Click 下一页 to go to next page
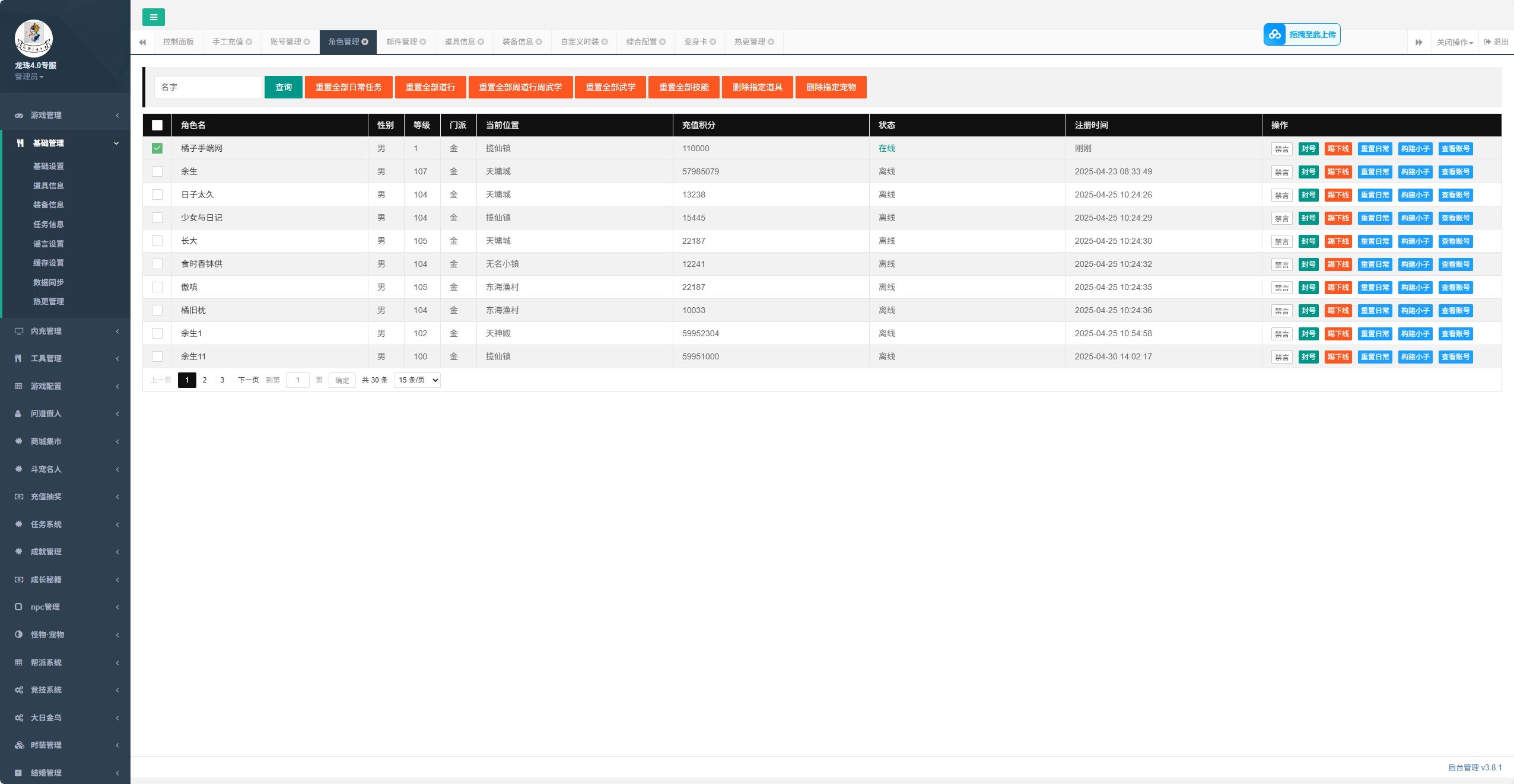This screenshot has height=784, width=1514. coord(249,380)
